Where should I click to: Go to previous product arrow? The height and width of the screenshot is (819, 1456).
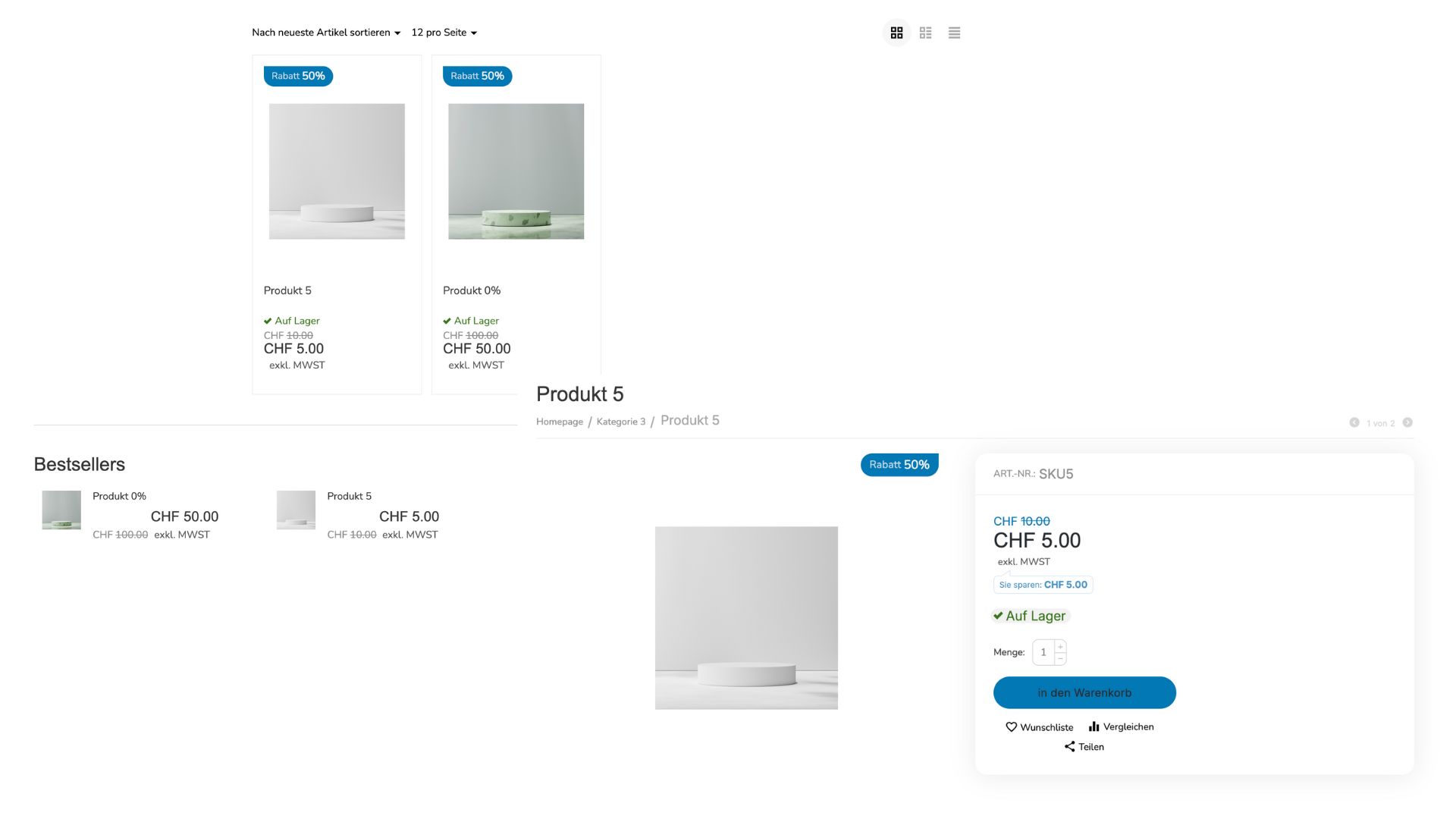point(1354,422)
